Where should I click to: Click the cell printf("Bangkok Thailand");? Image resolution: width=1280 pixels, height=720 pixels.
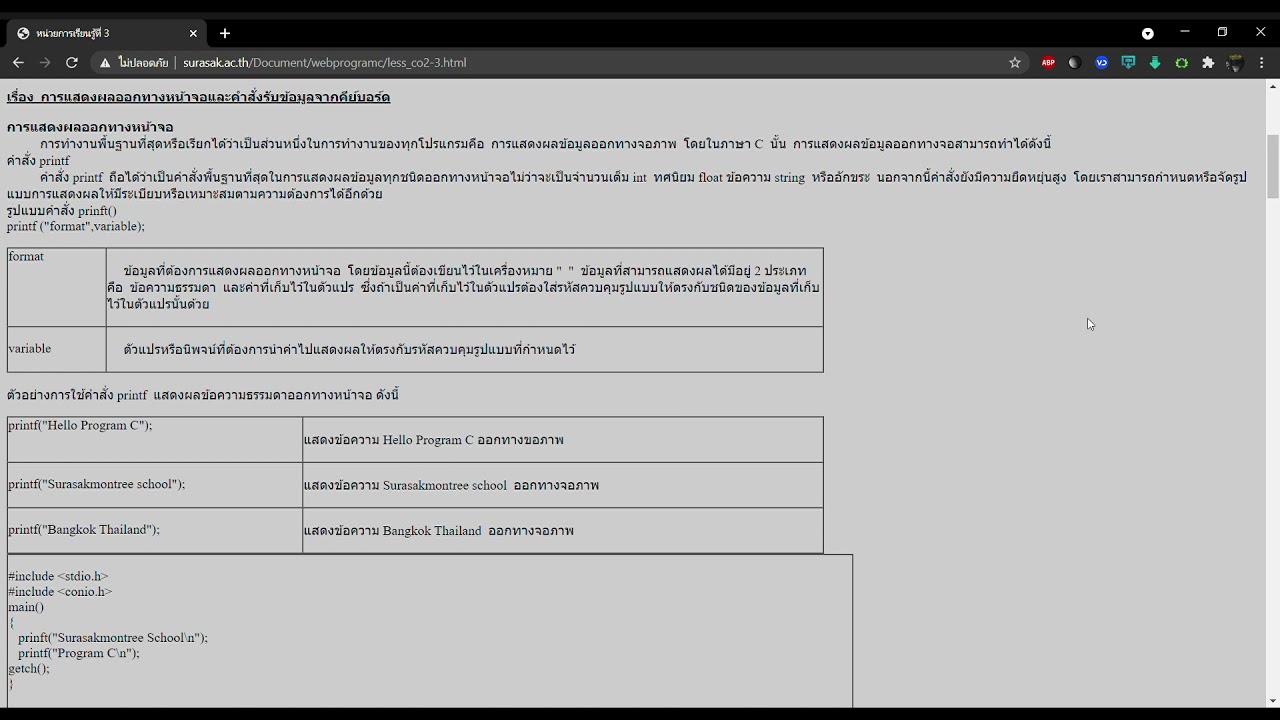pos(155,530)
